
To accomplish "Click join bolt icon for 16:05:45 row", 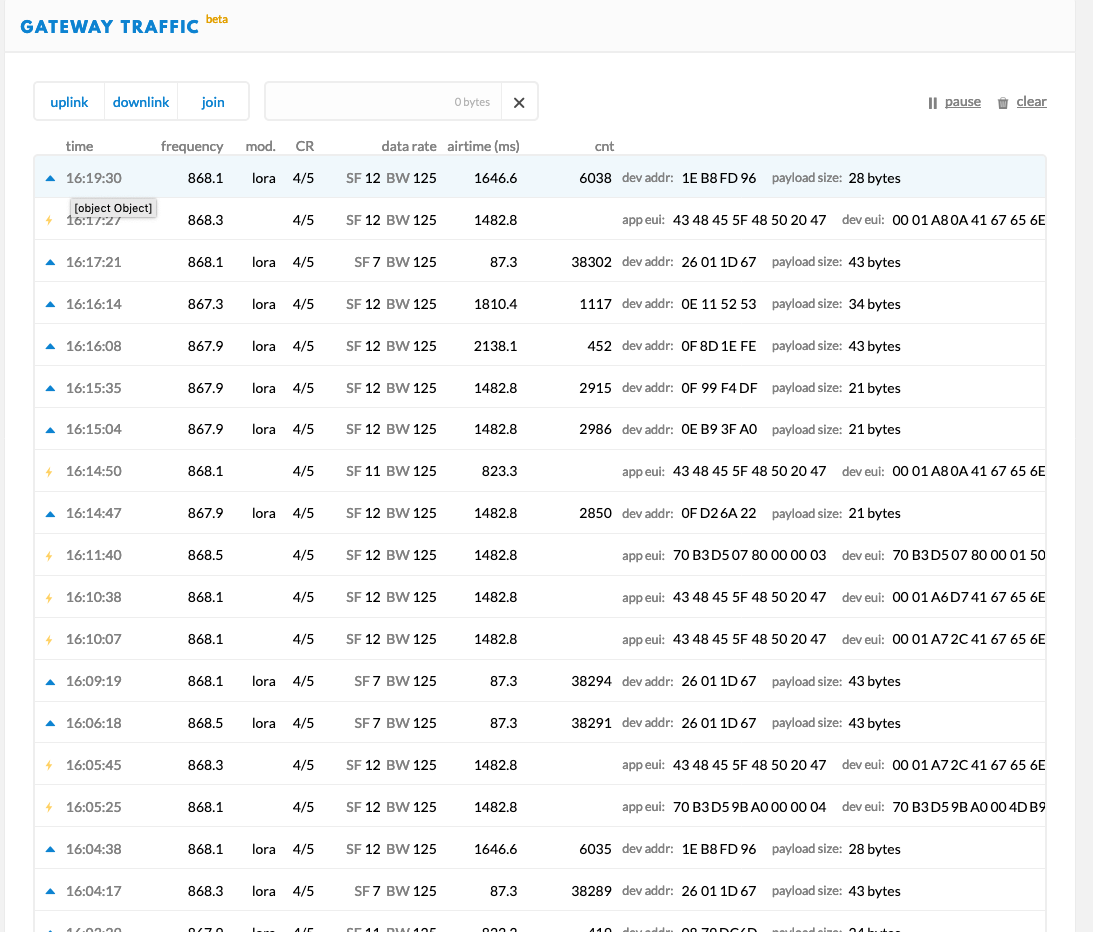I will [49, 765].
